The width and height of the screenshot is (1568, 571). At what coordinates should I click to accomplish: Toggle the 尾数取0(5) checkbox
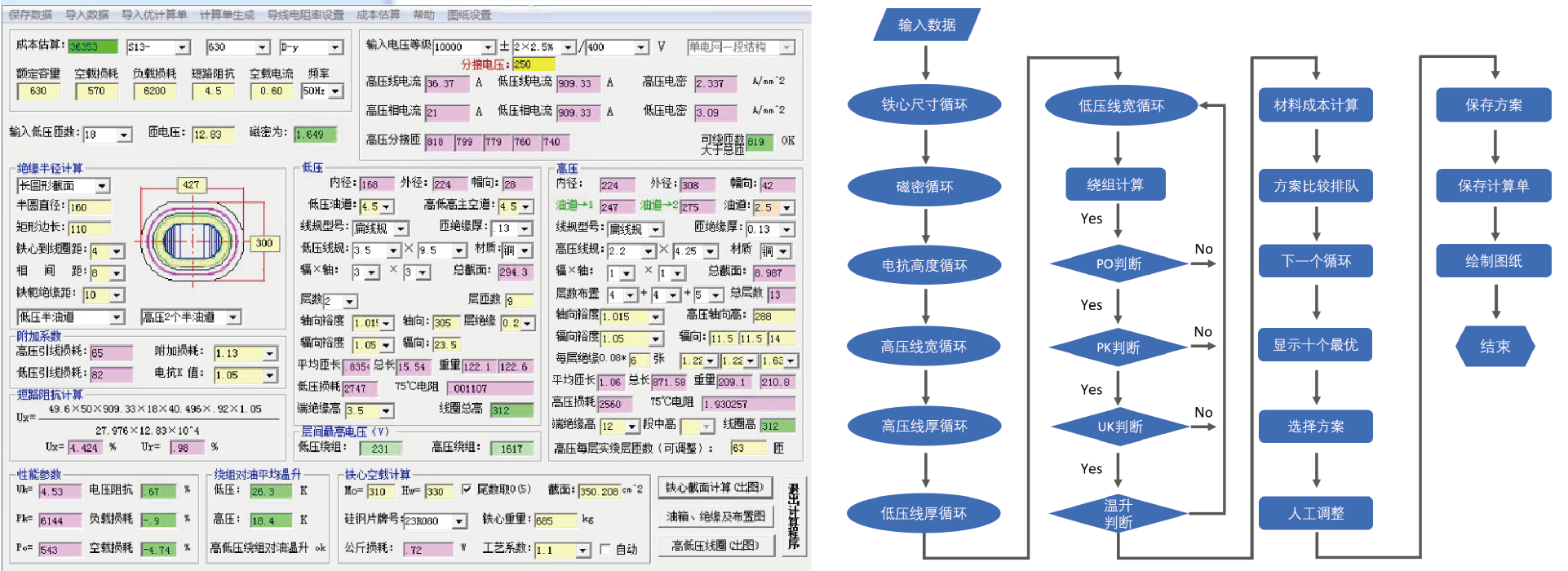click(467, 489)
